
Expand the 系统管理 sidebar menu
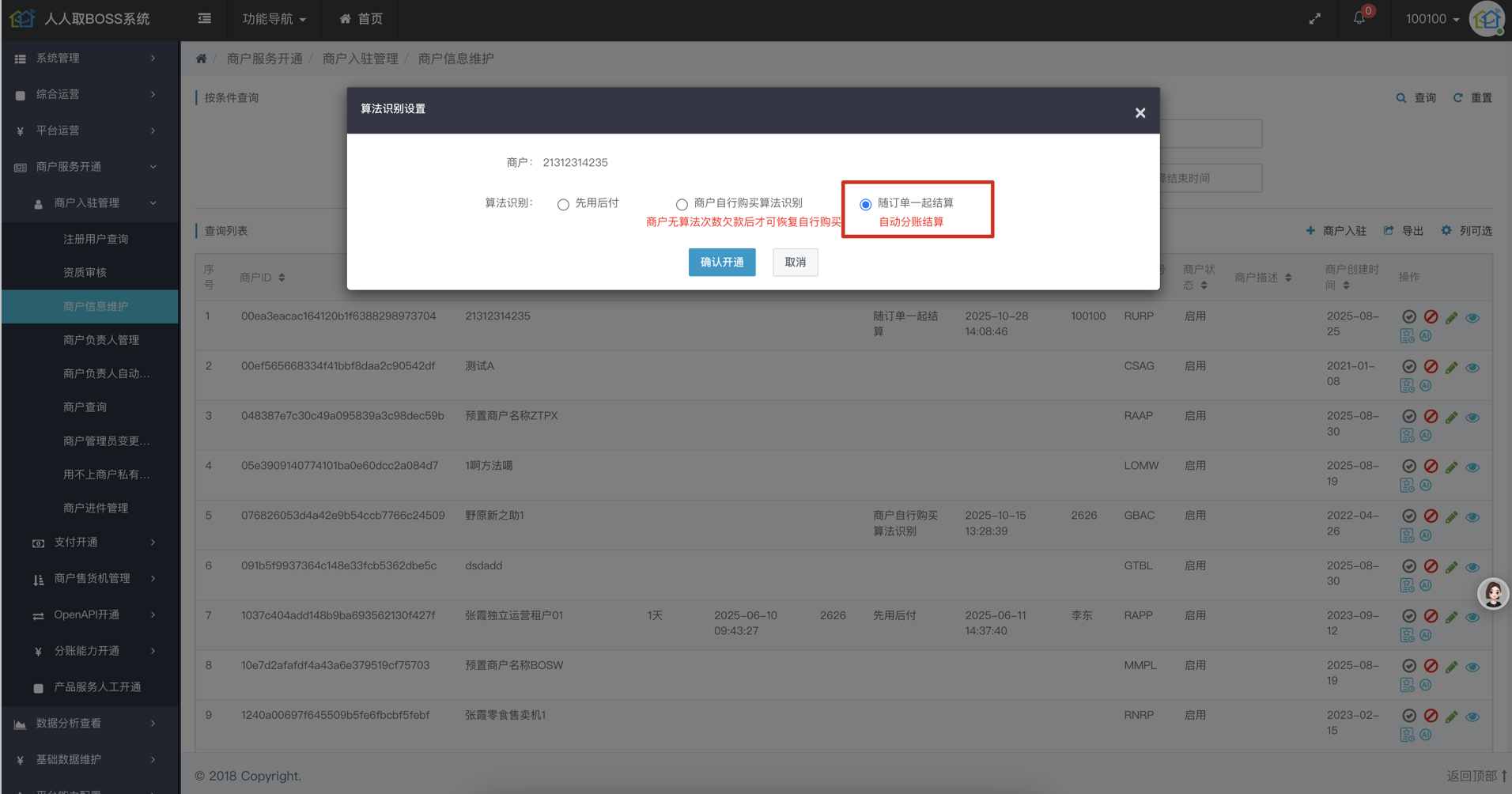(87, 59)
